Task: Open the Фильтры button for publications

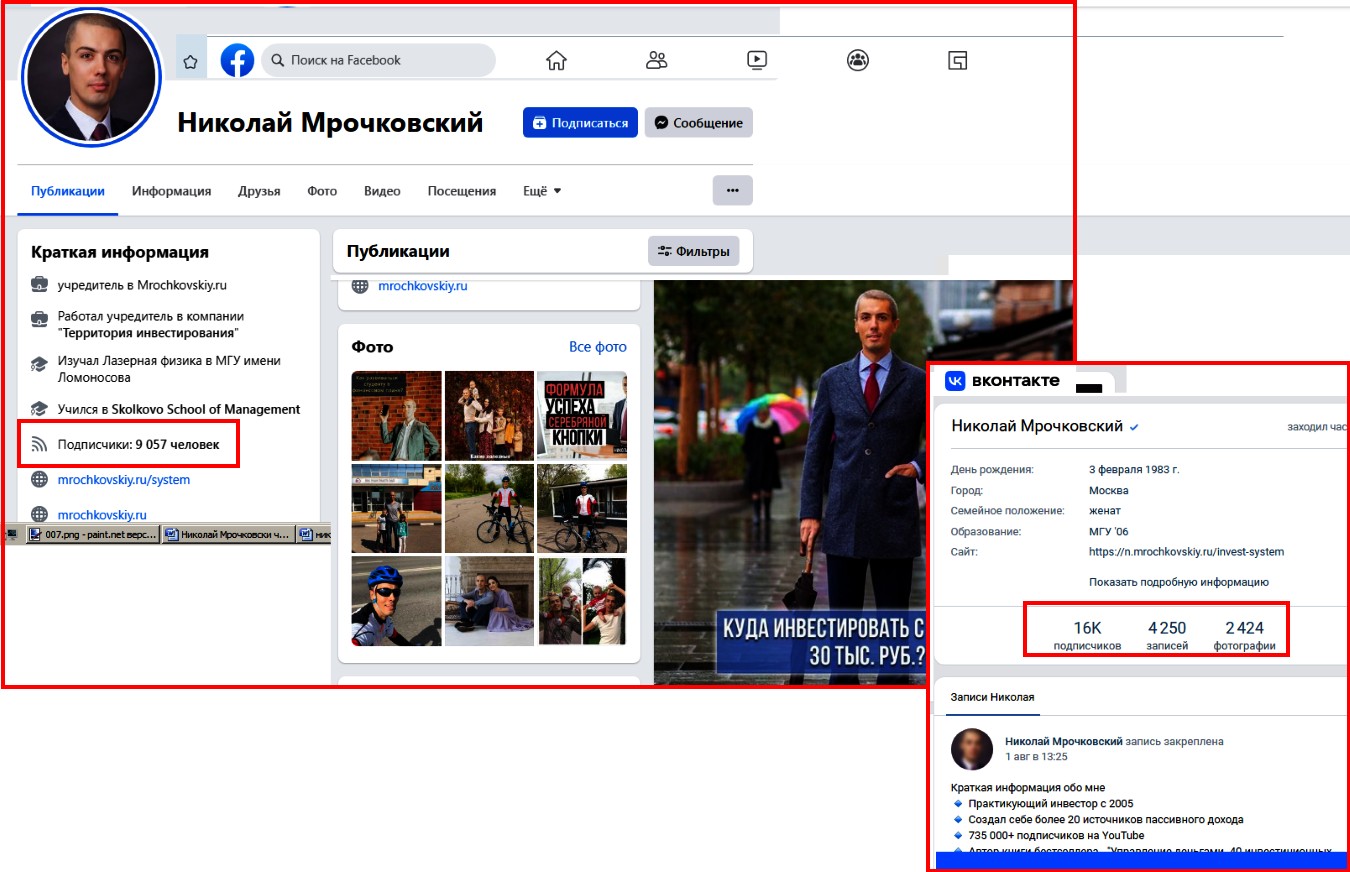Action: [693, 252]
